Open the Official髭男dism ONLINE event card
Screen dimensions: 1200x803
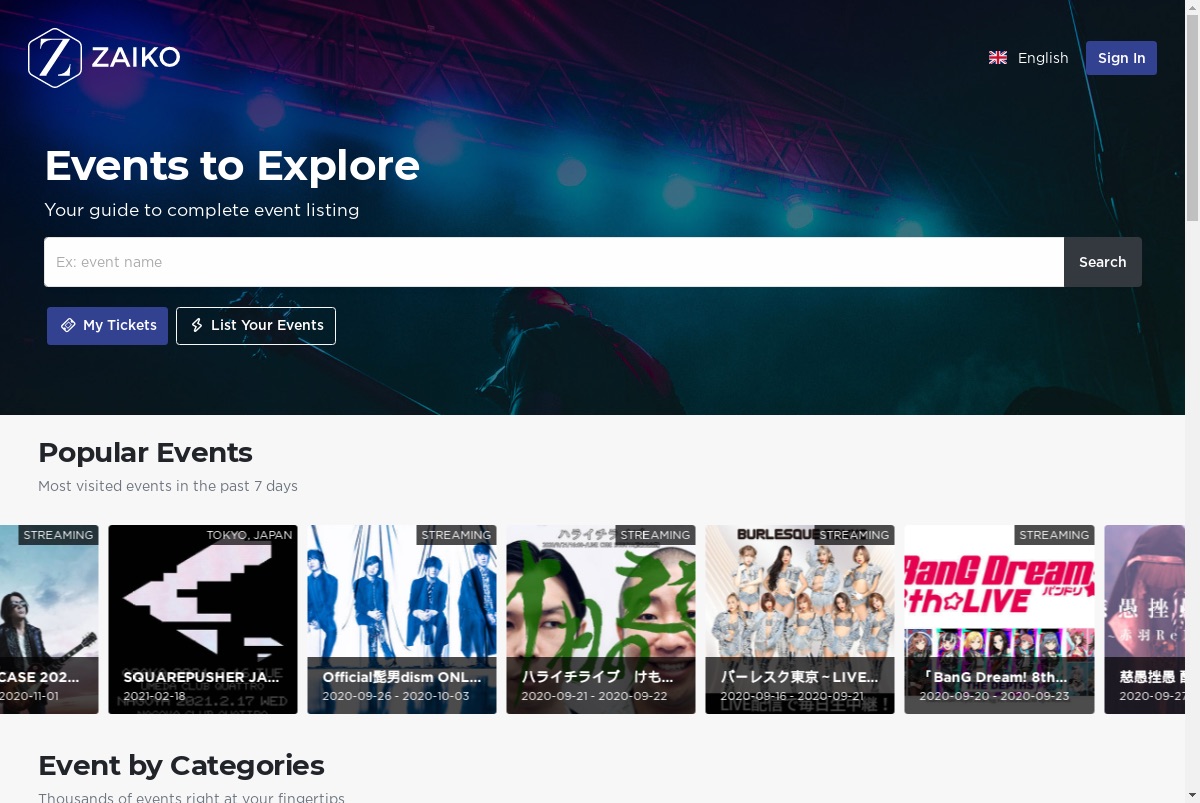point(402,619)
